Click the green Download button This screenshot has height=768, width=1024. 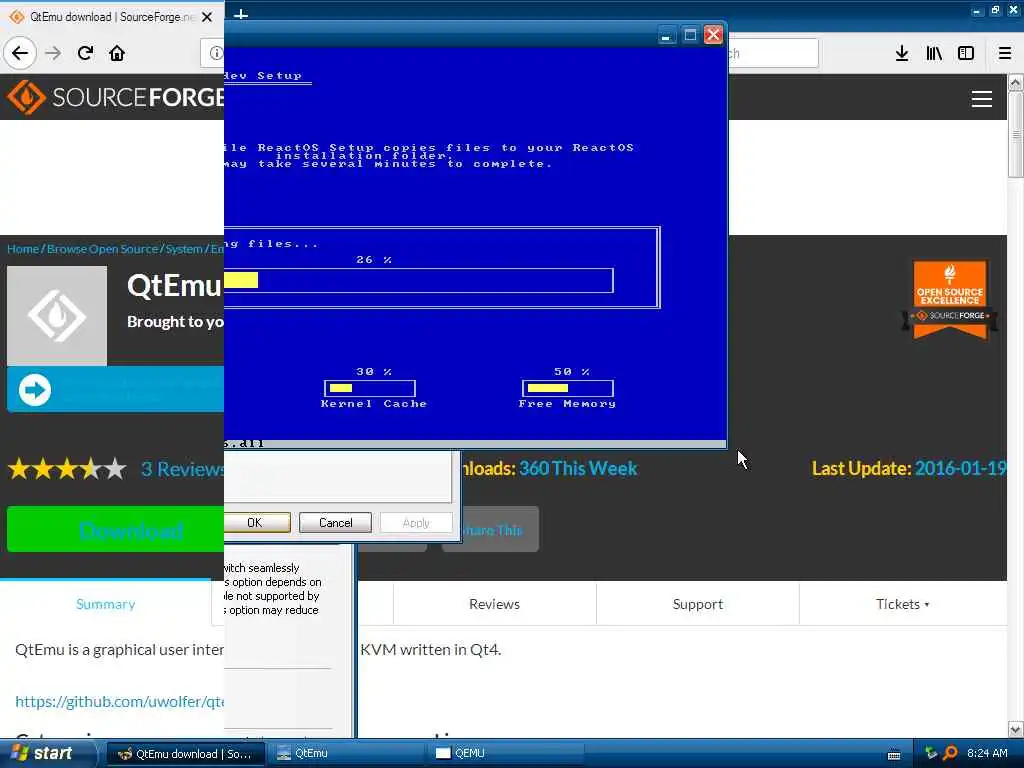(x=116, y=529)
